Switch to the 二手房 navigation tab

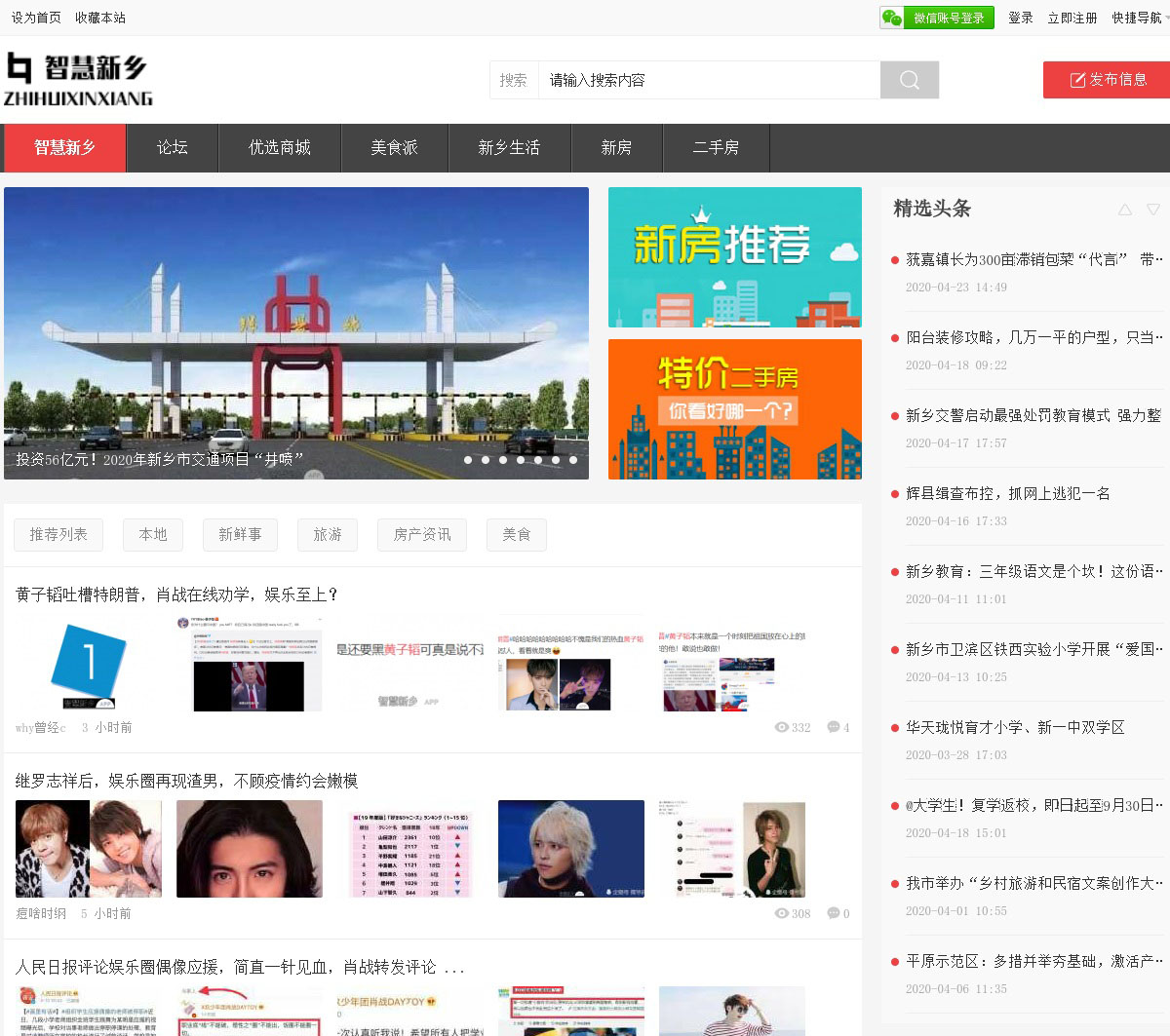pos(716,148)
